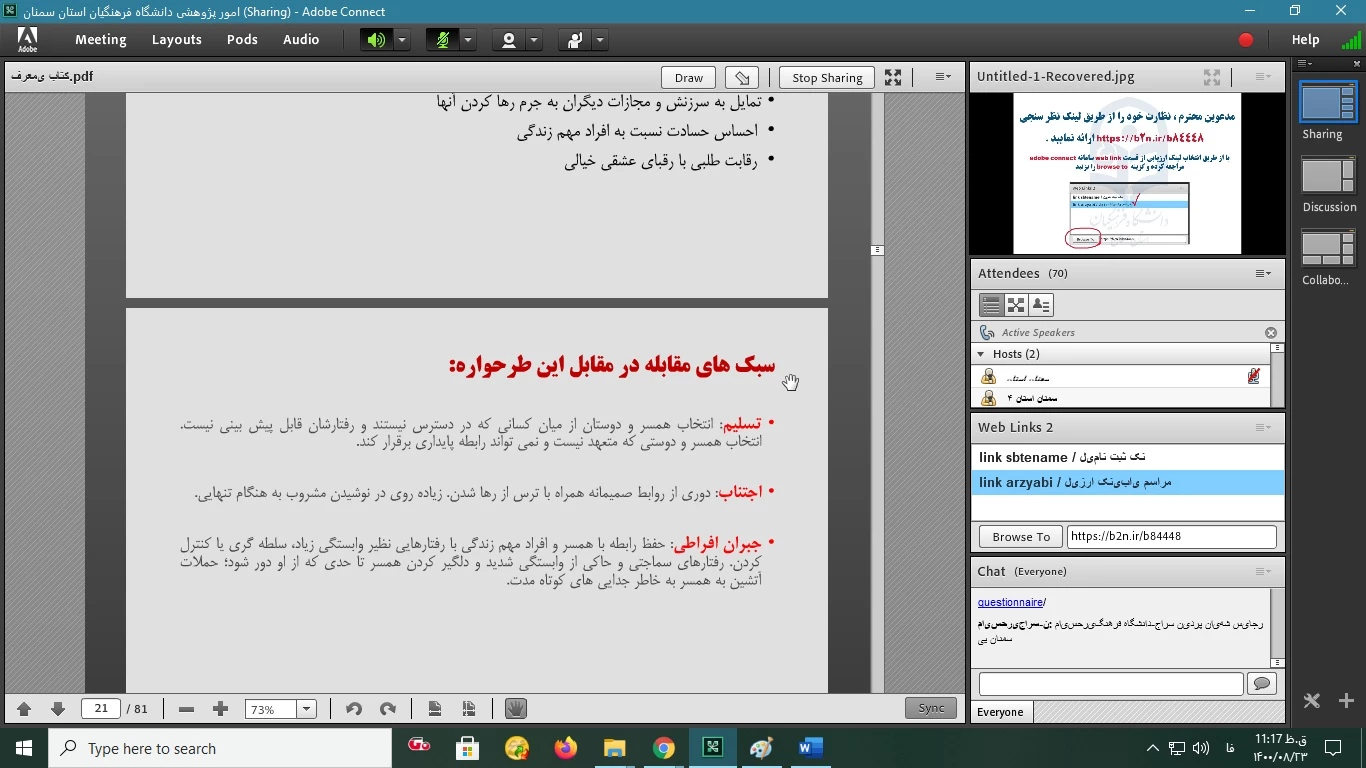This screenshot has width=1366, height=768.
Task: Toggle full screen for the share pod
Action: [x=893, y=78]
